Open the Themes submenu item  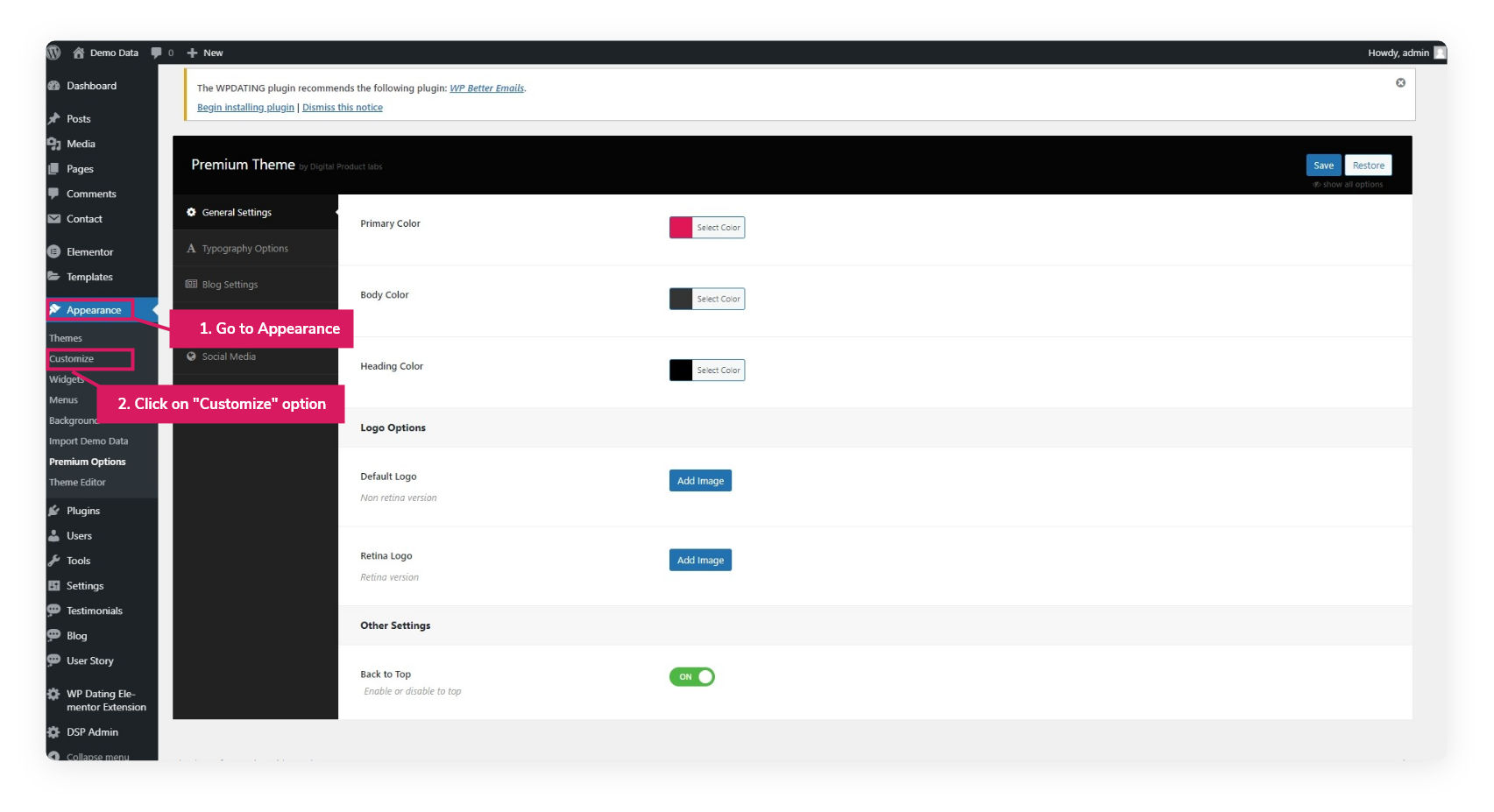coord(66,338)
